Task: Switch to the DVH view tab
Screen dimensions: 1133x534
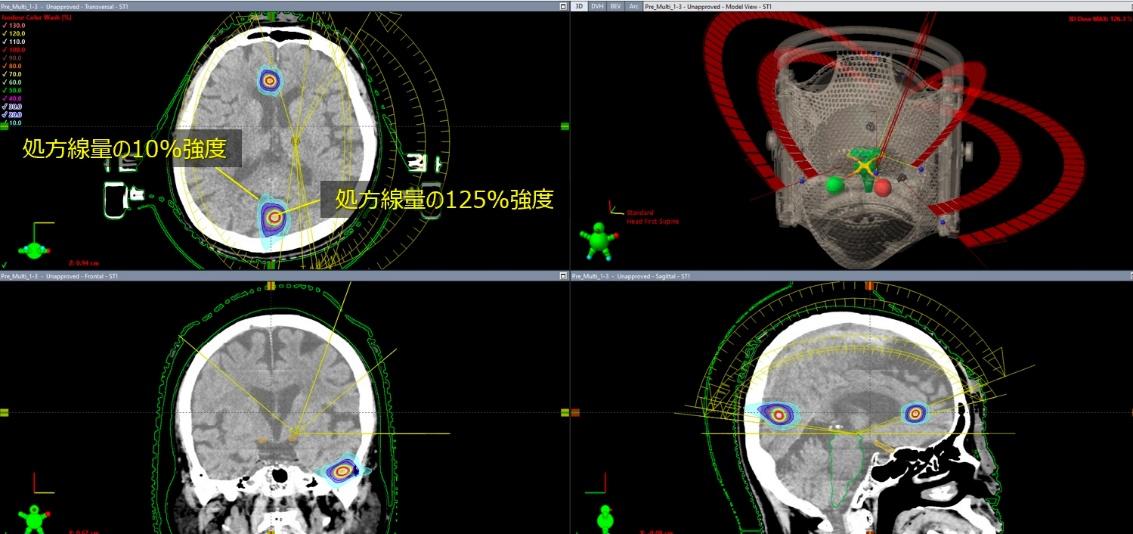Action: tap(597, 6)
